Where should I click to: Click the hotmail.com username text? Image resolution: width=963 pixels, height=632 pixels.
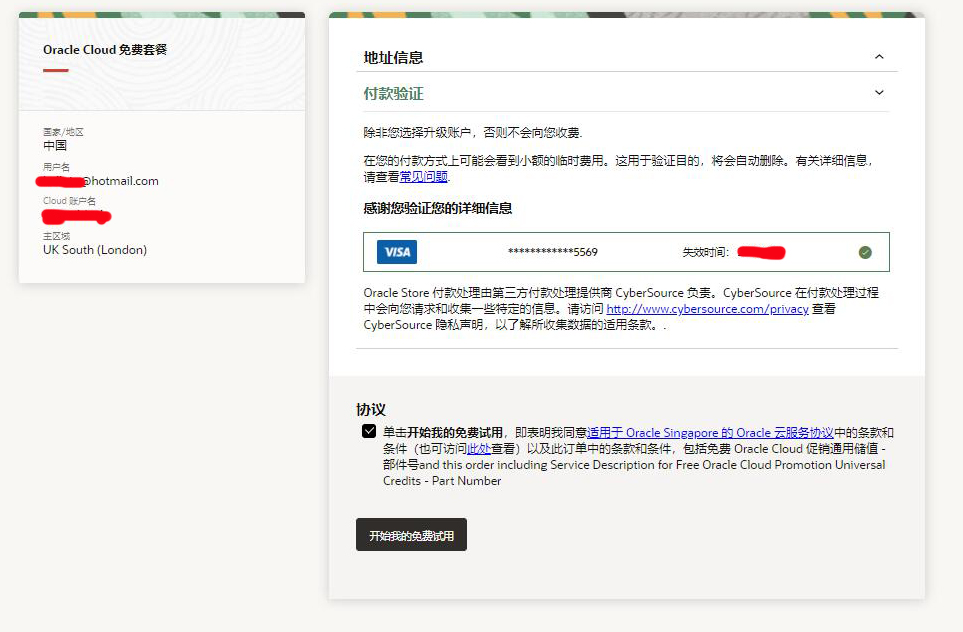coord(120,181)
